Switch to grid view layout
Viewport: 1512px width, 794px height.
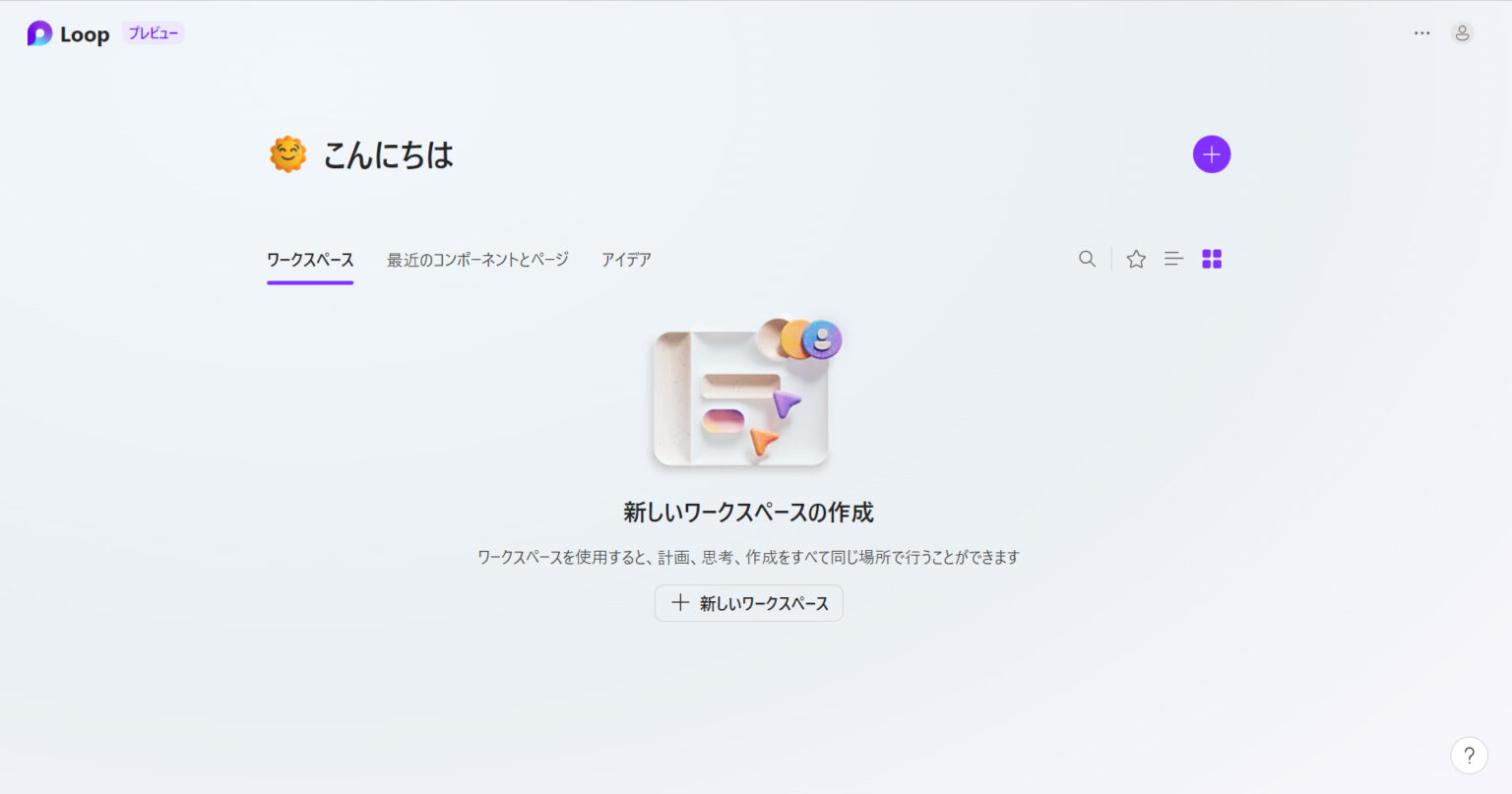[x=1212, y=258]
